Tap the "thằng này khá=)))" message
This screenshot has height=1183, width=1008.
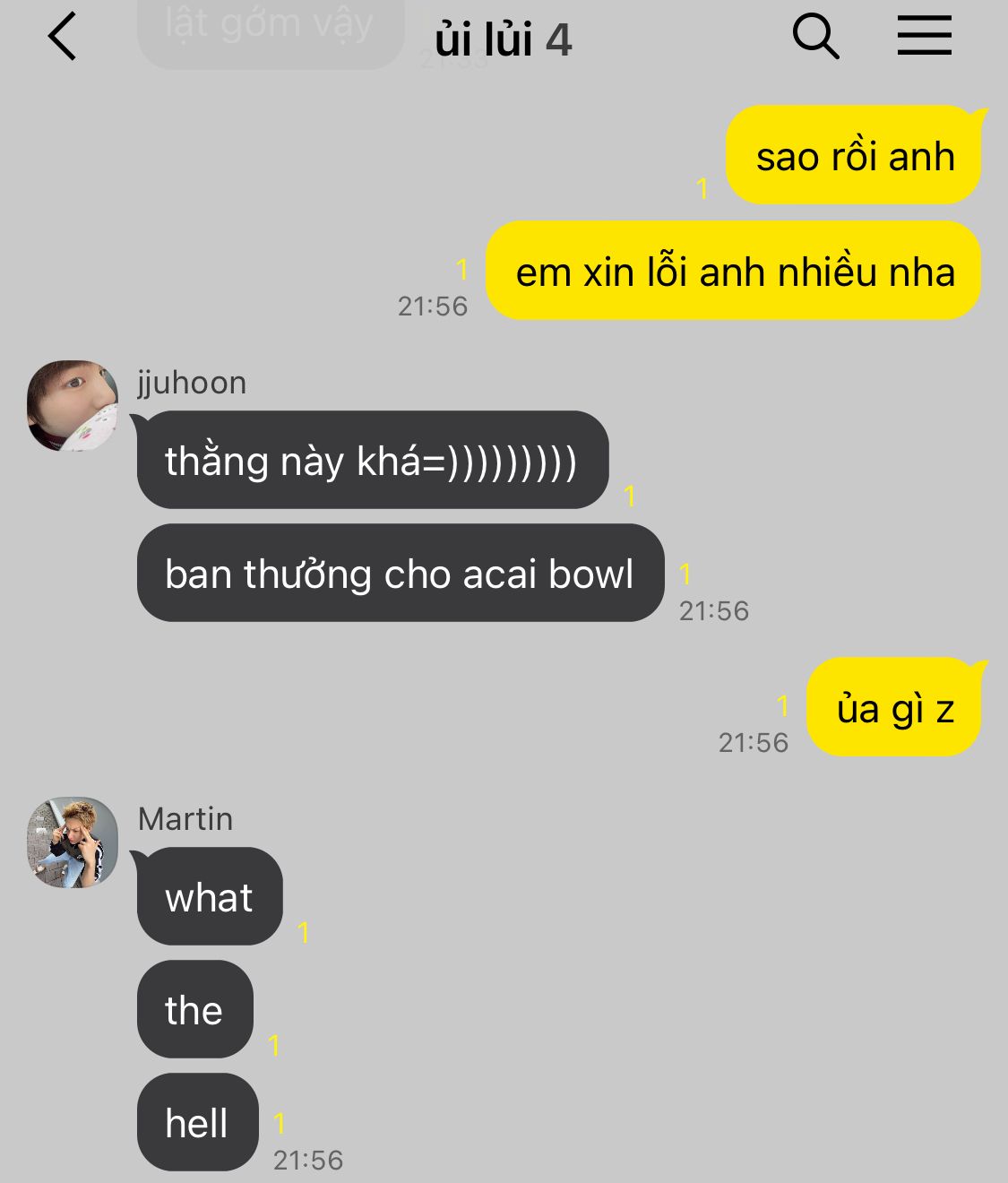click(372, 460)
